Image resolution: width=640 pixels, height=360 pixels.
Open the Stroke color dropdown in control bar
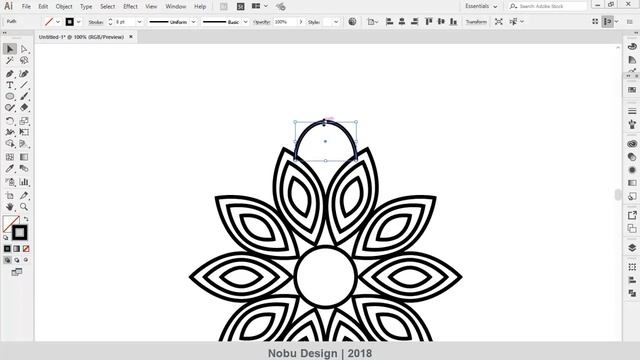tap(78, 22)
